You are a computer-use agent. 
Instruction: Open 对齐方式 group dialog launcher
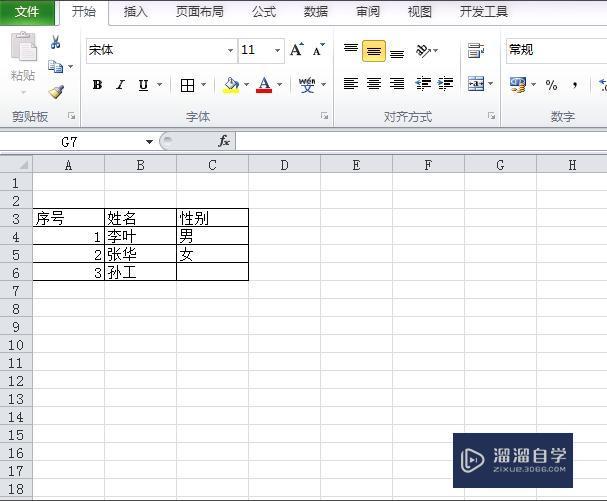pos(492,116)
